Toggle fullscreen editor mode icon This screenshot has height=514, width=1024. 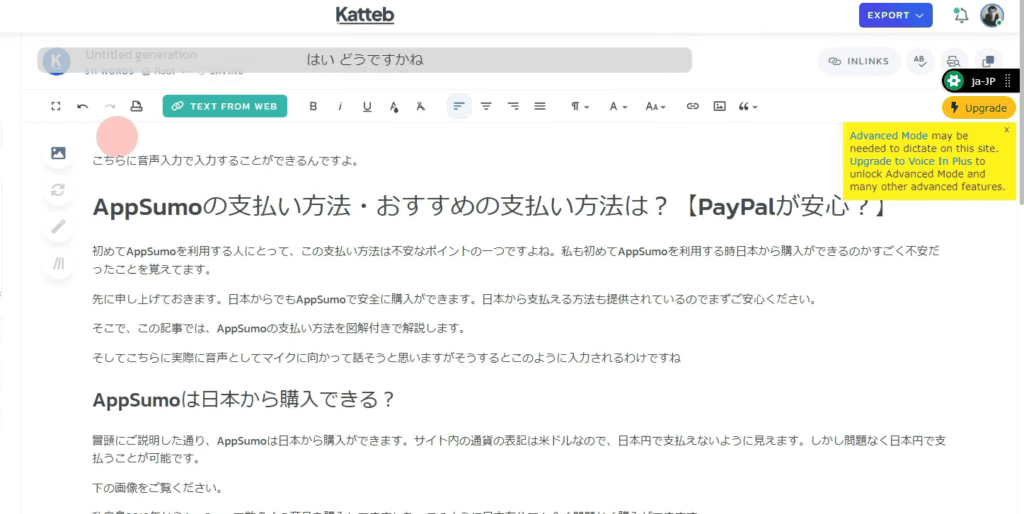56,106
